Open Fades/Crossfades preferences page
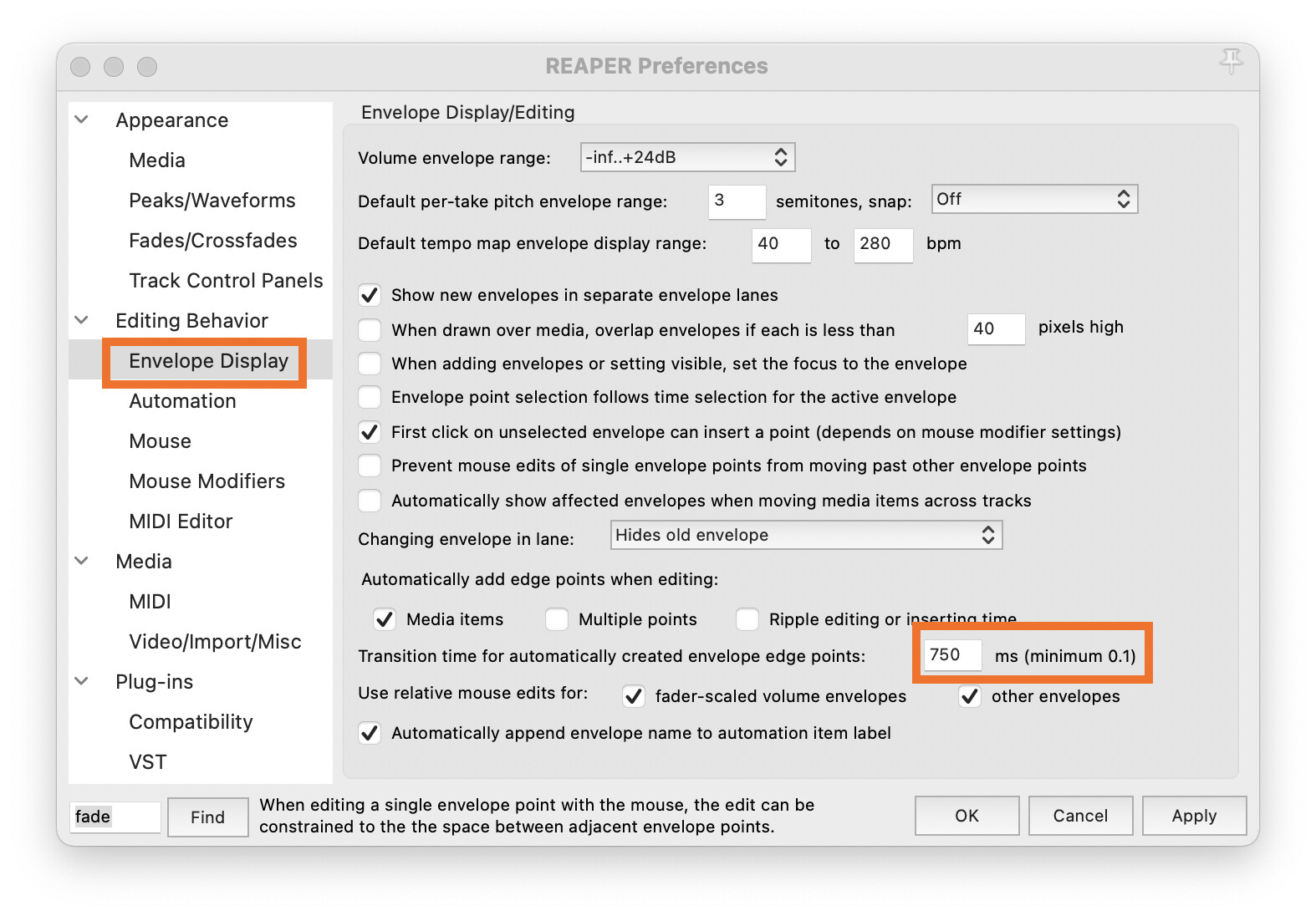The width and height of the screenshot is (1316, 916). (213, 240)
